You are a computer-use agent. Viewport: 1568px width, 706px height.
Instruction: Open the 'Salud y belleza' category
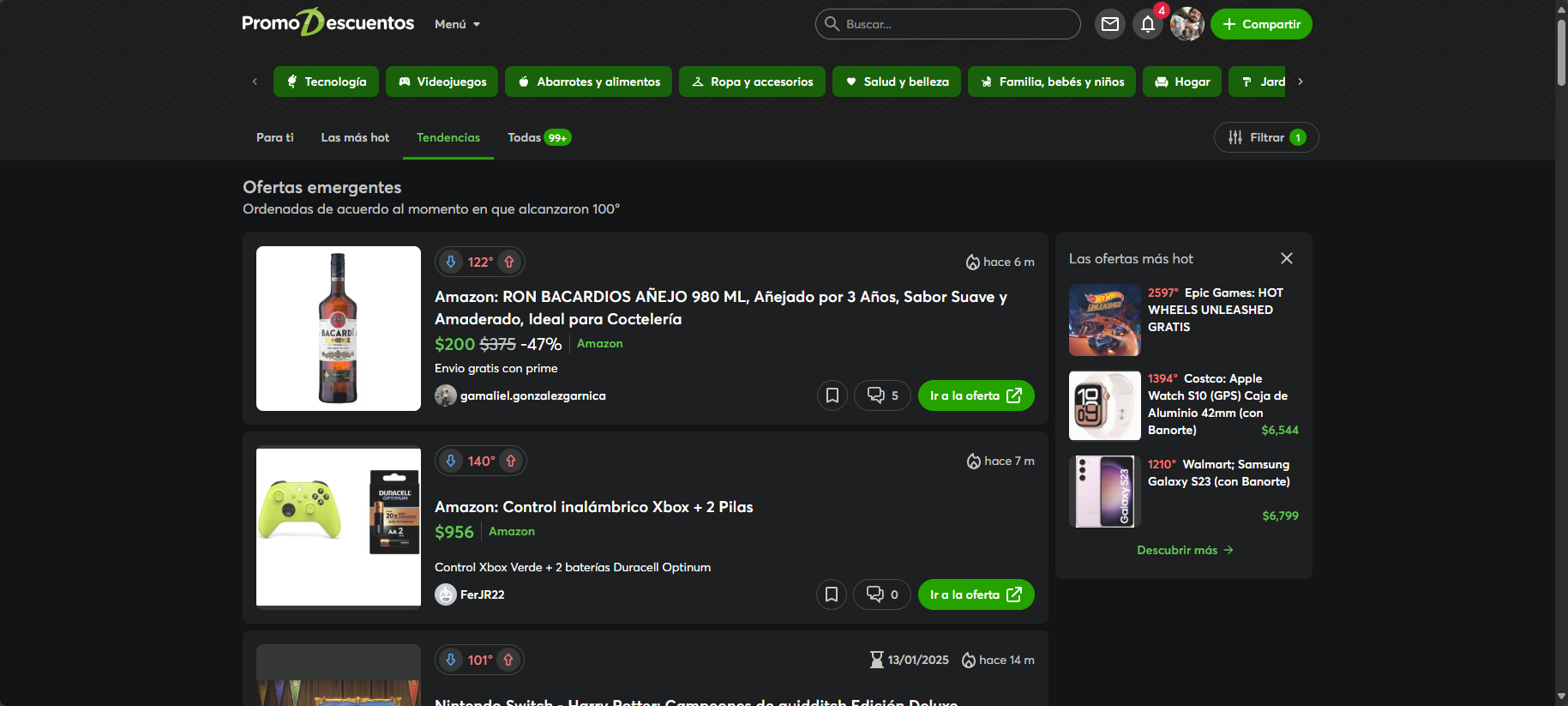[x=897, y=81]
